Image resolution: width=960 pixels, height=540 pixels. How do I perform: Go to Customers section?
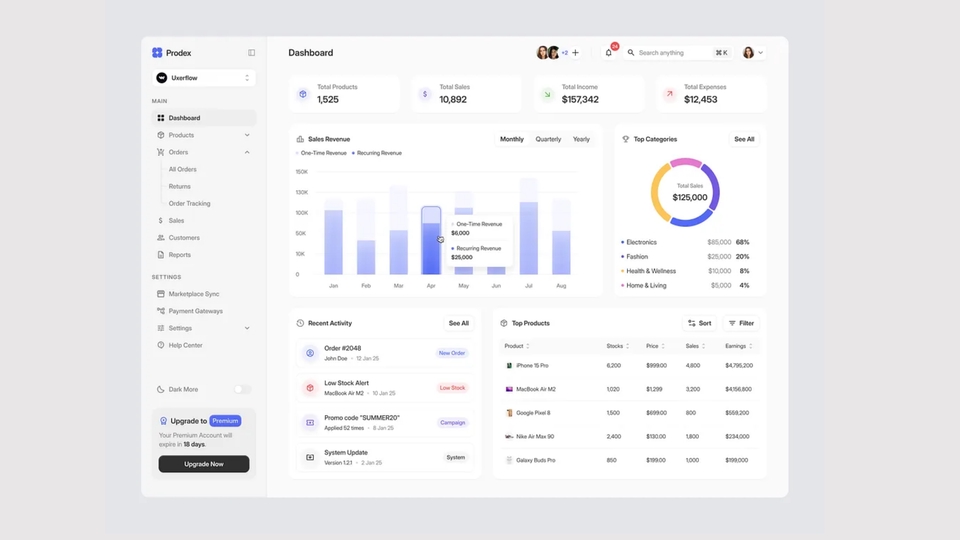coord(184,238)
